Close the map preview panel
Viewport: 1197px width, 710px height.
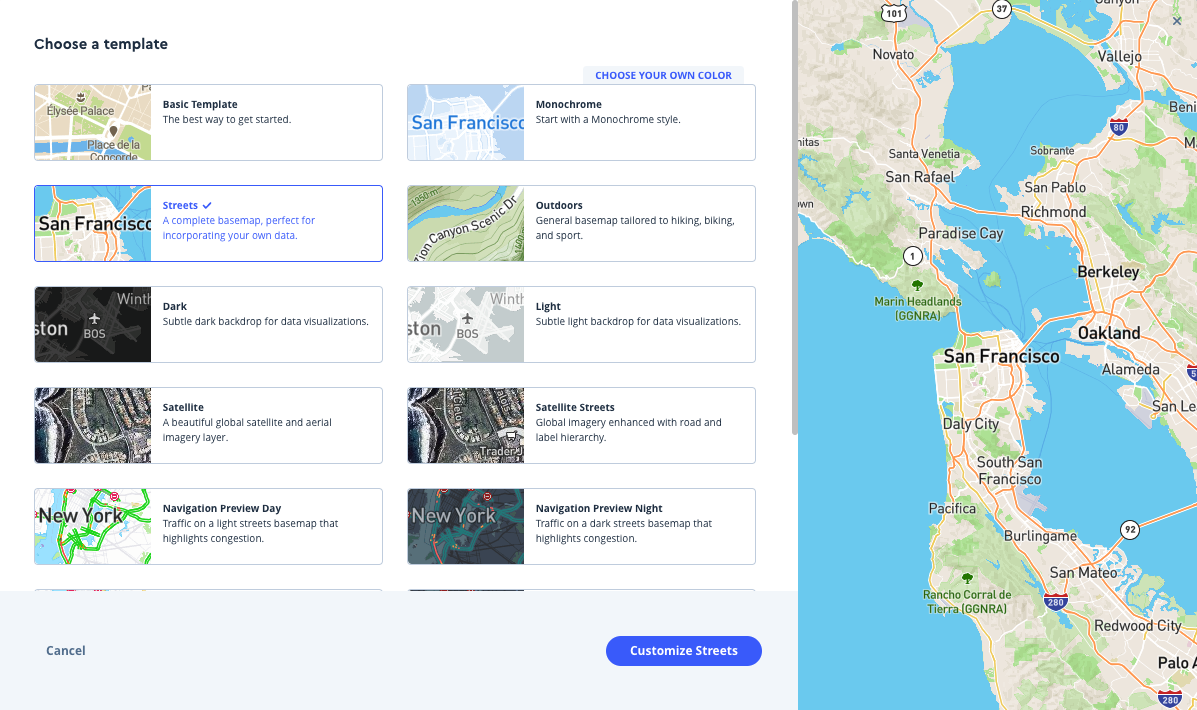pos(1177,20)
